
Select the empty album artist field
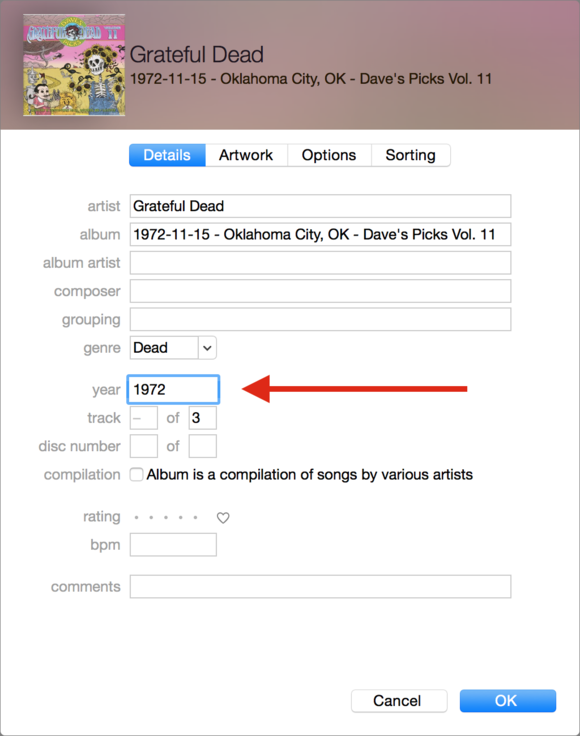point(321,263)
